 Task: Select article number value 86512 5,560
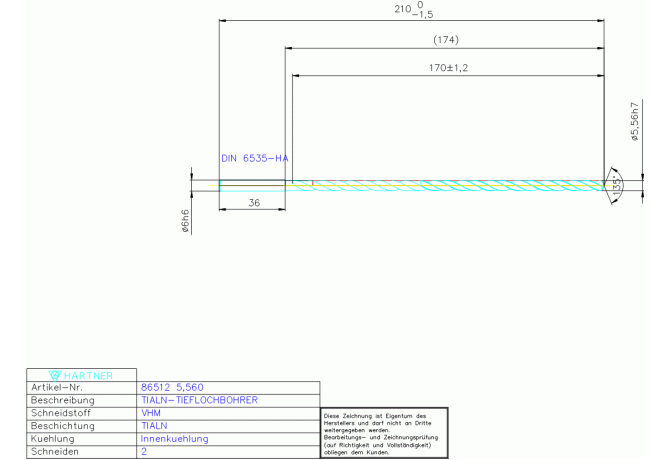(171, 387)
